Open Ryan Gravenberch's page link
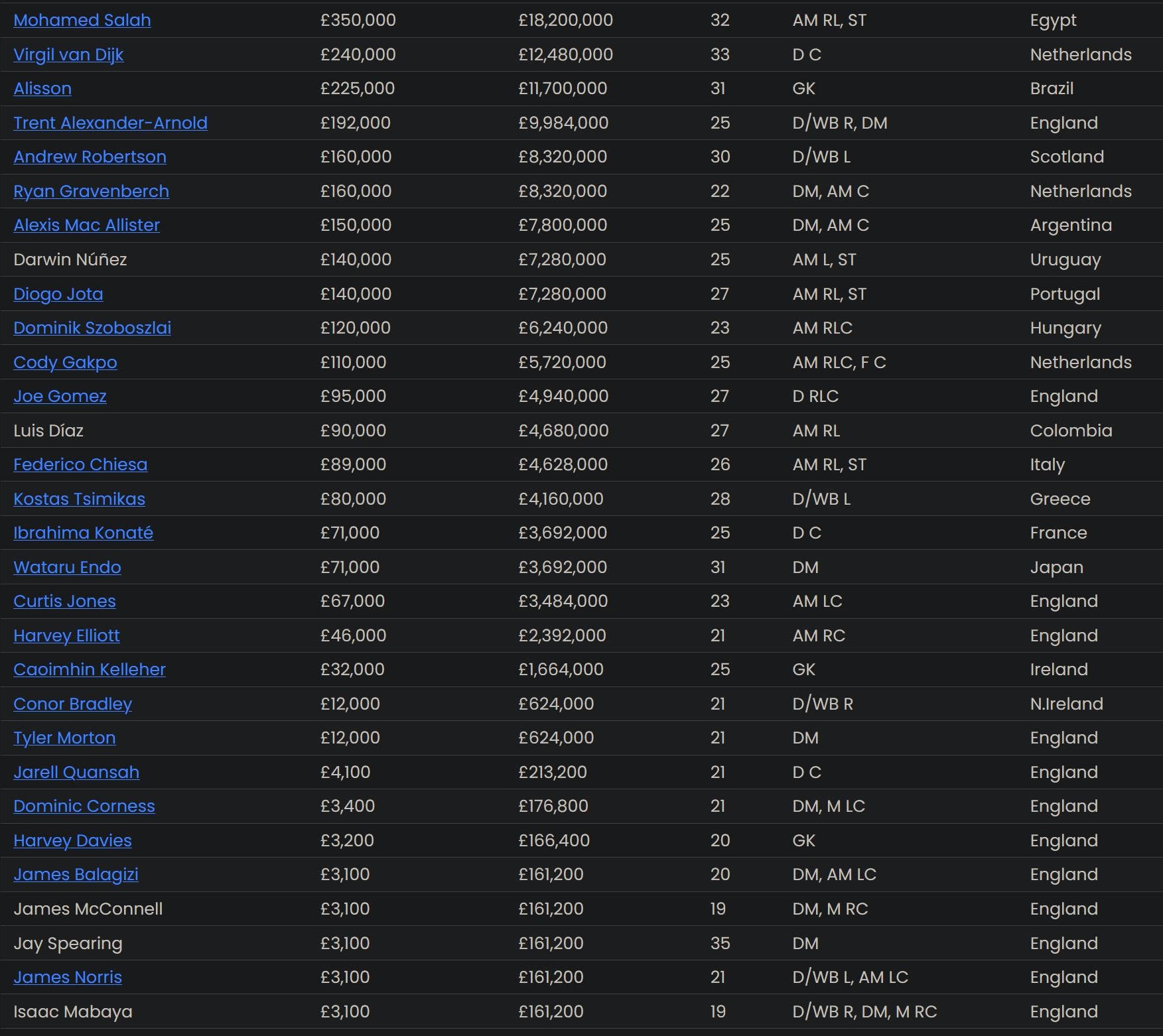 pos(91,191)
